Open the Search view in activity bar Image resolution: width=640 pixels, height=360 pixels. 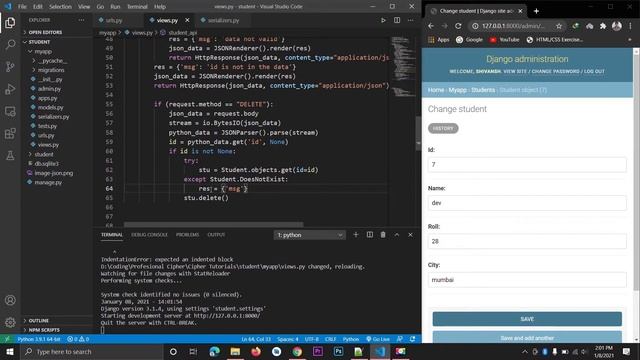pos(10,44)
